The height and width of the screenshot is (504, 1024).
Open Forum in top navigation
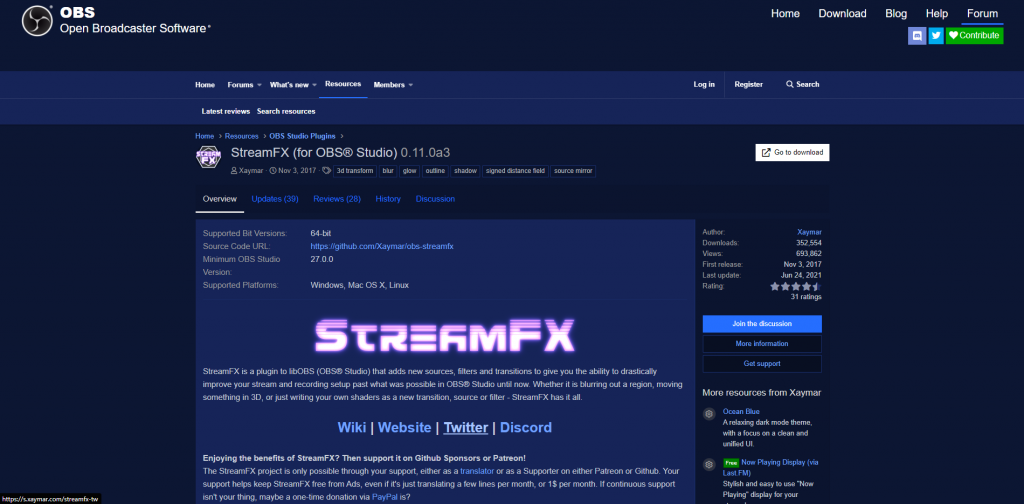click(x=982, y=14)
